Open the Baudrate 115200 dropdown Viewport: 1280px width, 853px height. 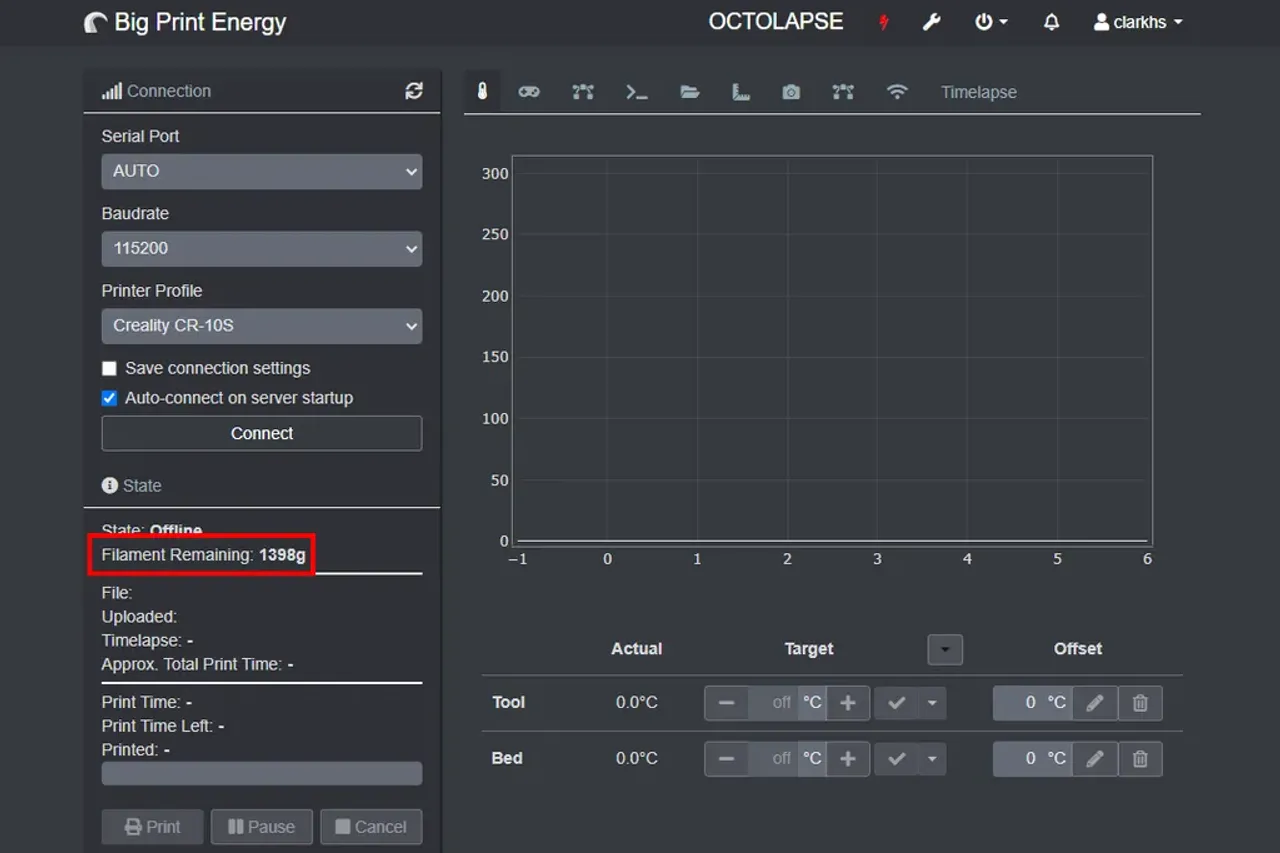coord(262,248)
